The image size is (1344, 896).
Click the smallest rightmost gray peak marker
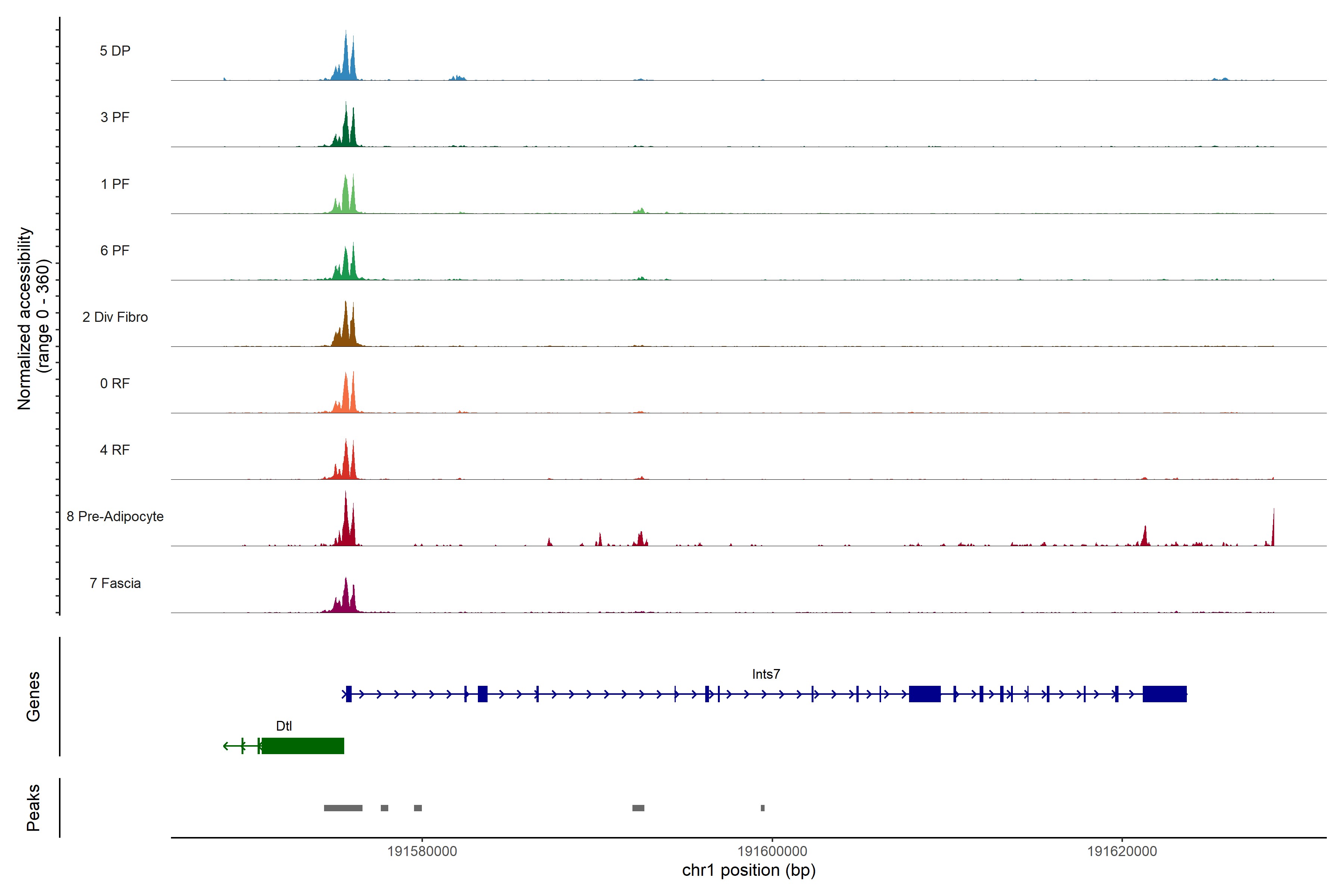click(x=762, y=808)
